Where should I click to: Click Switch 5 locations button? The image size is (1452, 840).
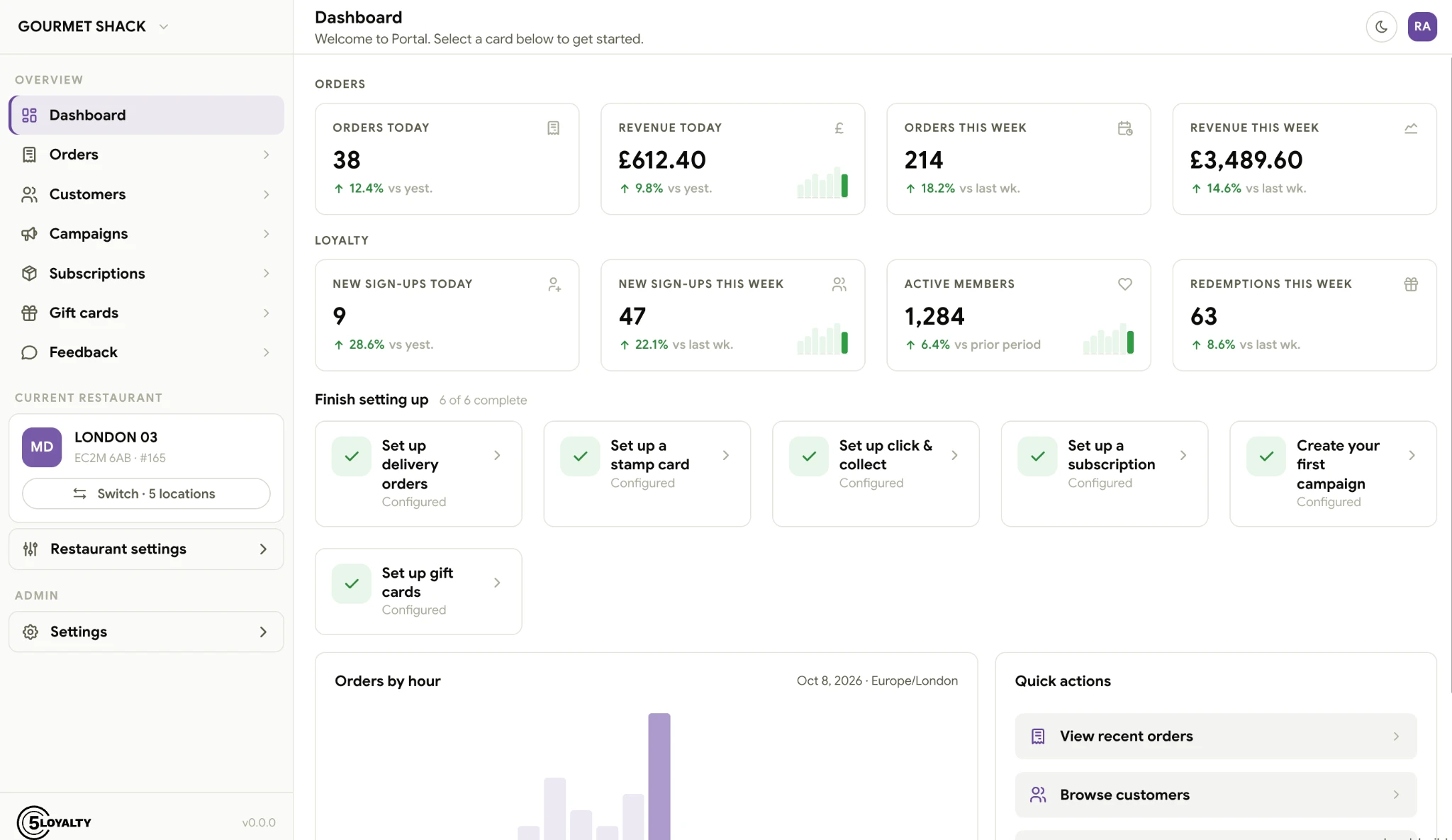click(146, 493)
